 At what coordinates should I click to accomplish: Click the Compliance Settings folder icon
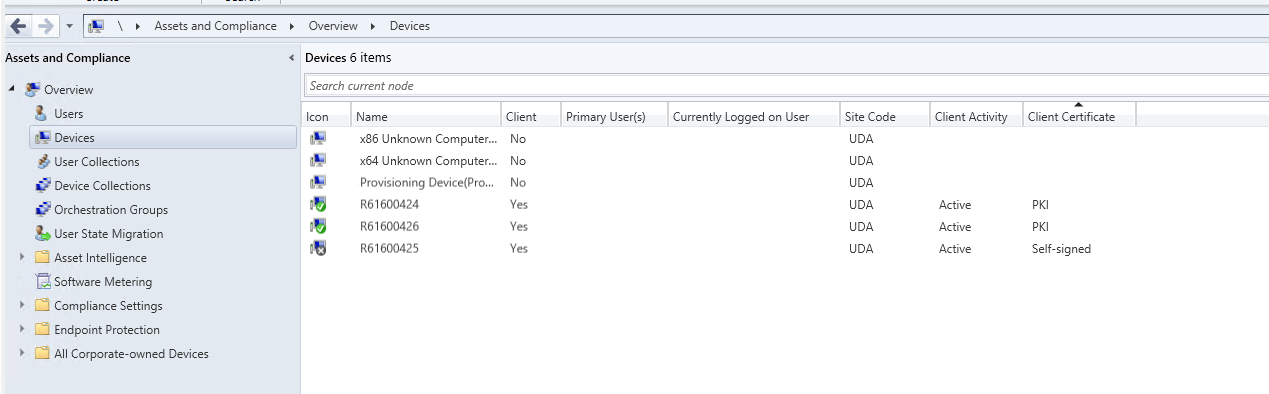click(42, 306)
